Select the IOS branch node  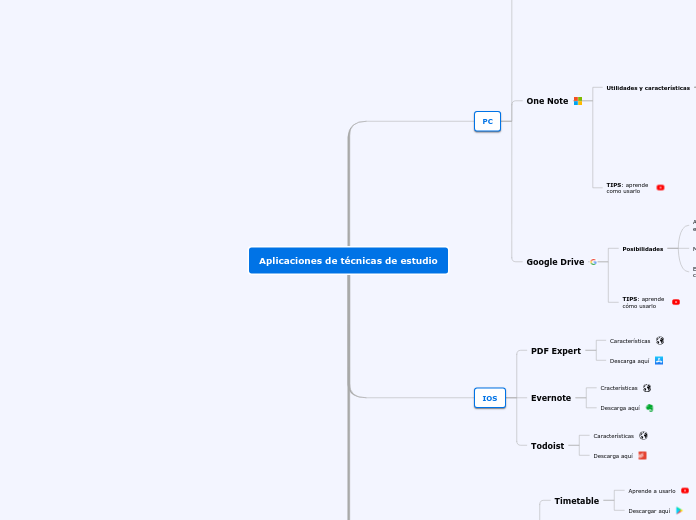pos(490,398)
